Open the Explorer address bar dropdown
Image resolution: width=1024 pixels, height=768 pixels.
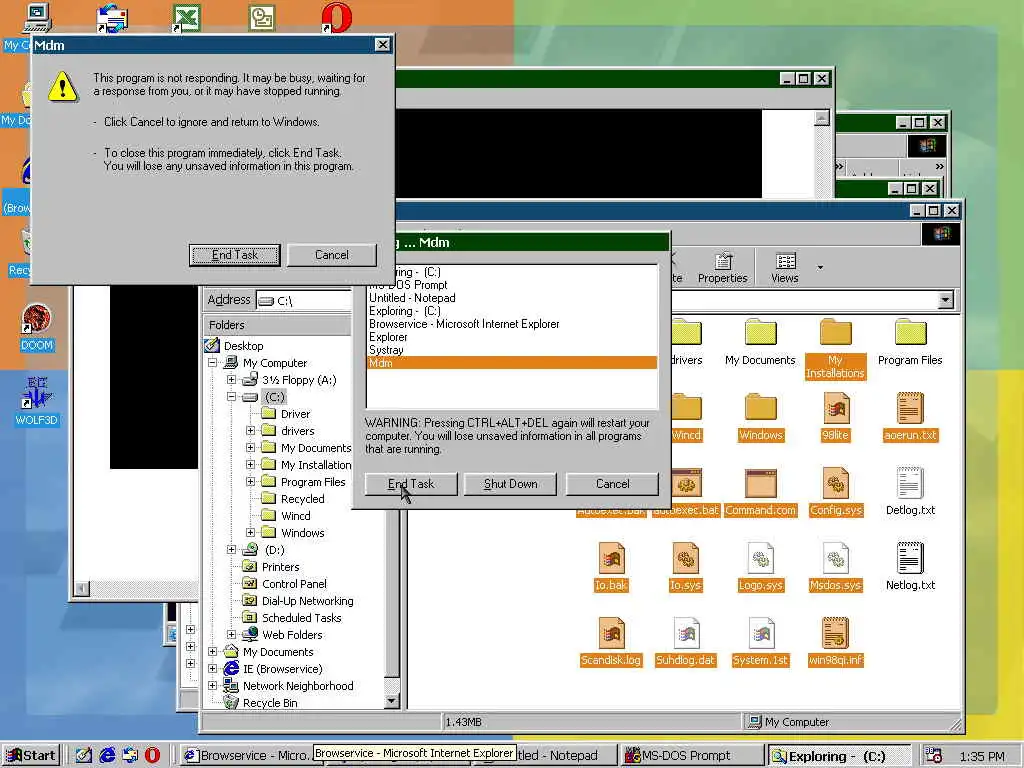pyautogui.click(x=945, y=300)
